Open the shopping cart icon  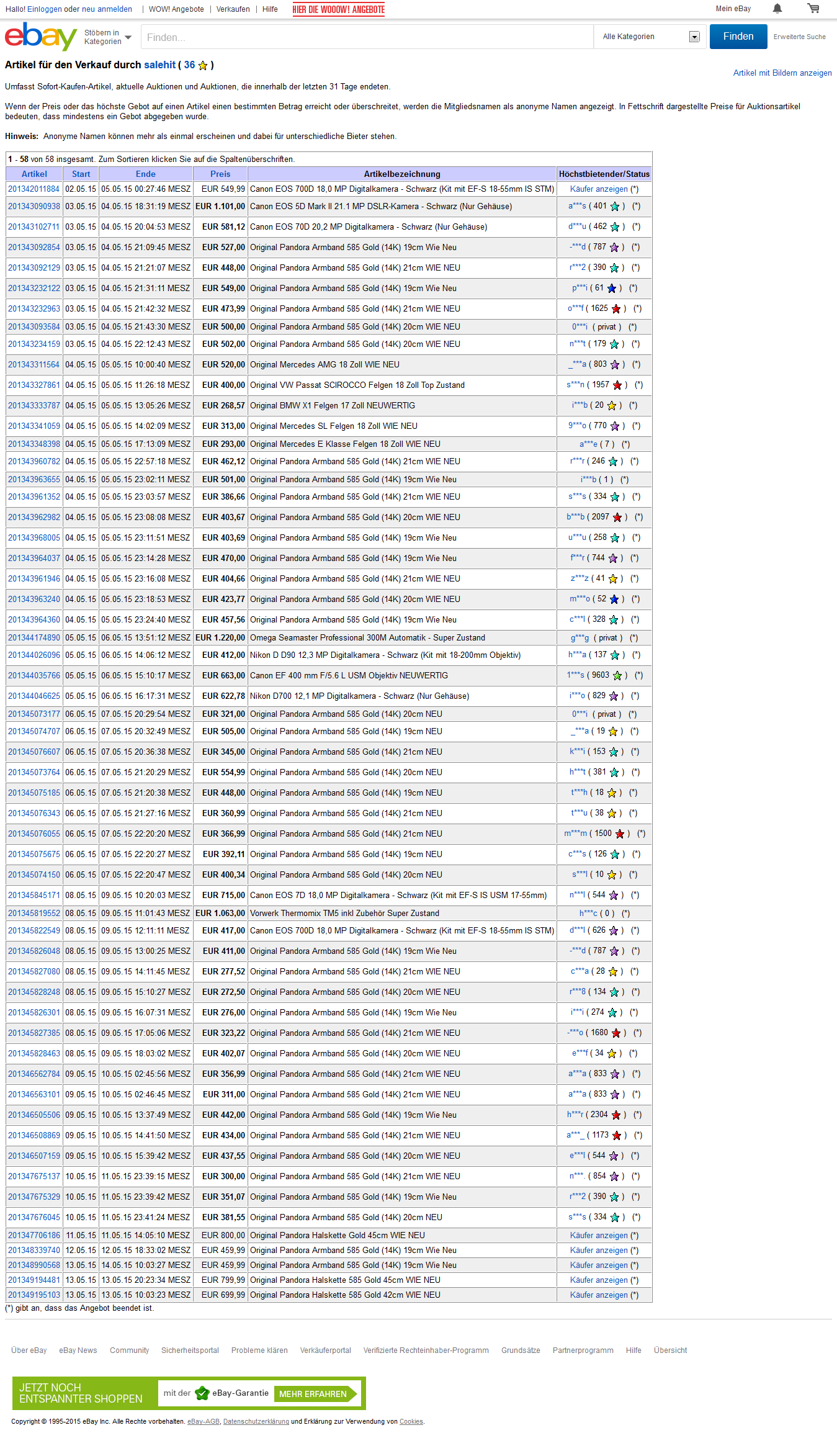[813, 9]
